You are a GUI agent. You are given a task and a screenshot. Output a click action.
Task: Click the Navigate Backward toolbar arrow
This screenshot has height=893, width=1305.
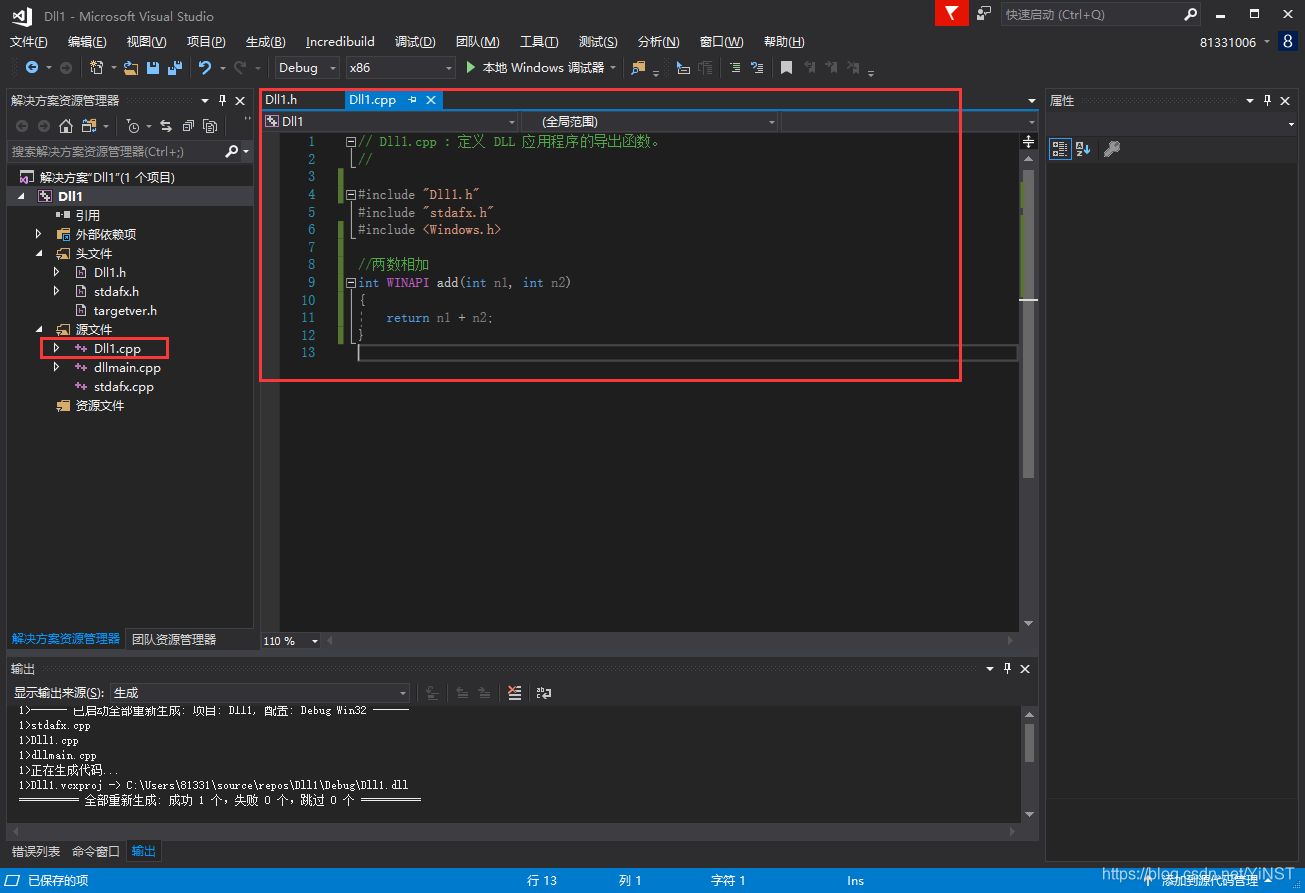[32, 68]
